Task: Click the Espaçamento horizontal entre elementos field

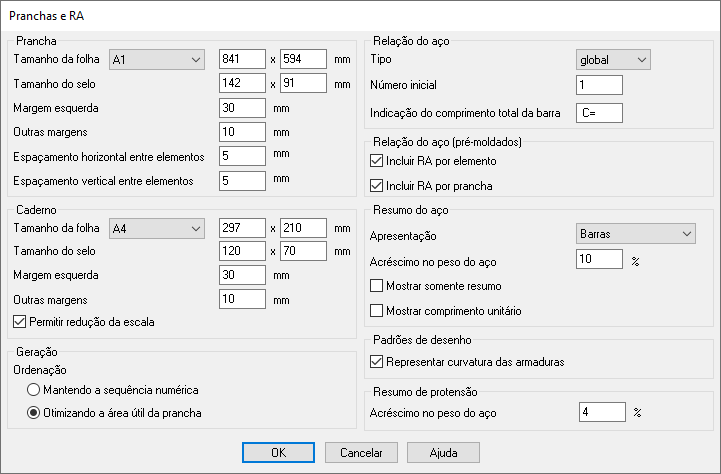Action: click(x=241, y=156)
